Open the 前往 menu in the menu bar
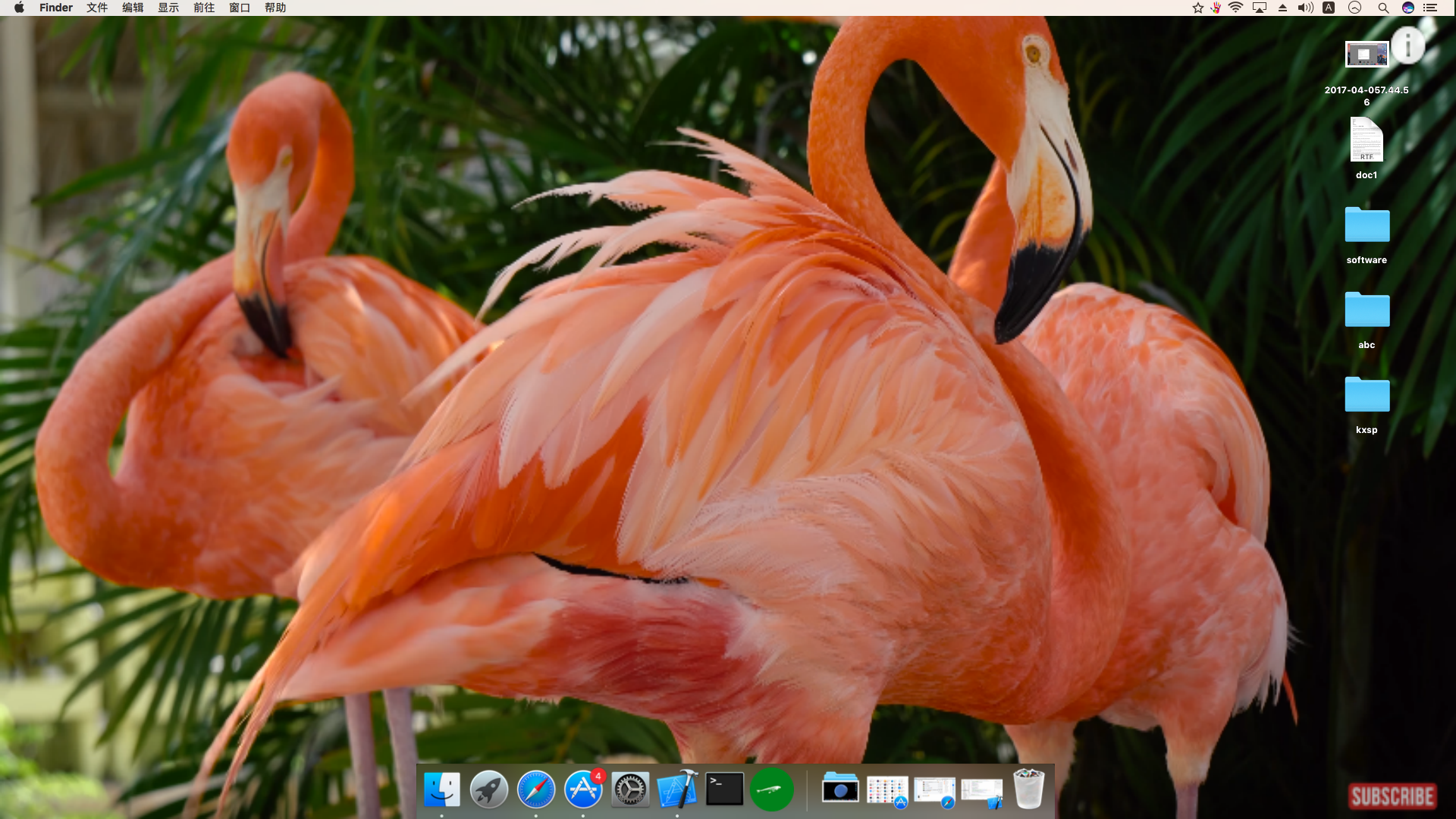 [x=203, y=8]
